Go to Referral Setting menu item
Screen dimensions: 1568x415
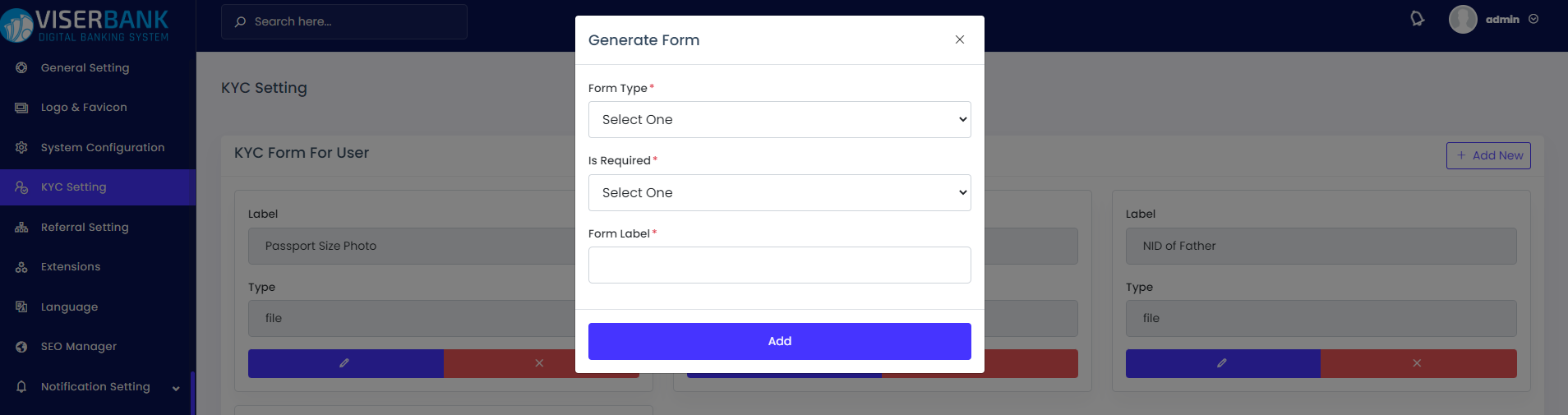point(85,227)
